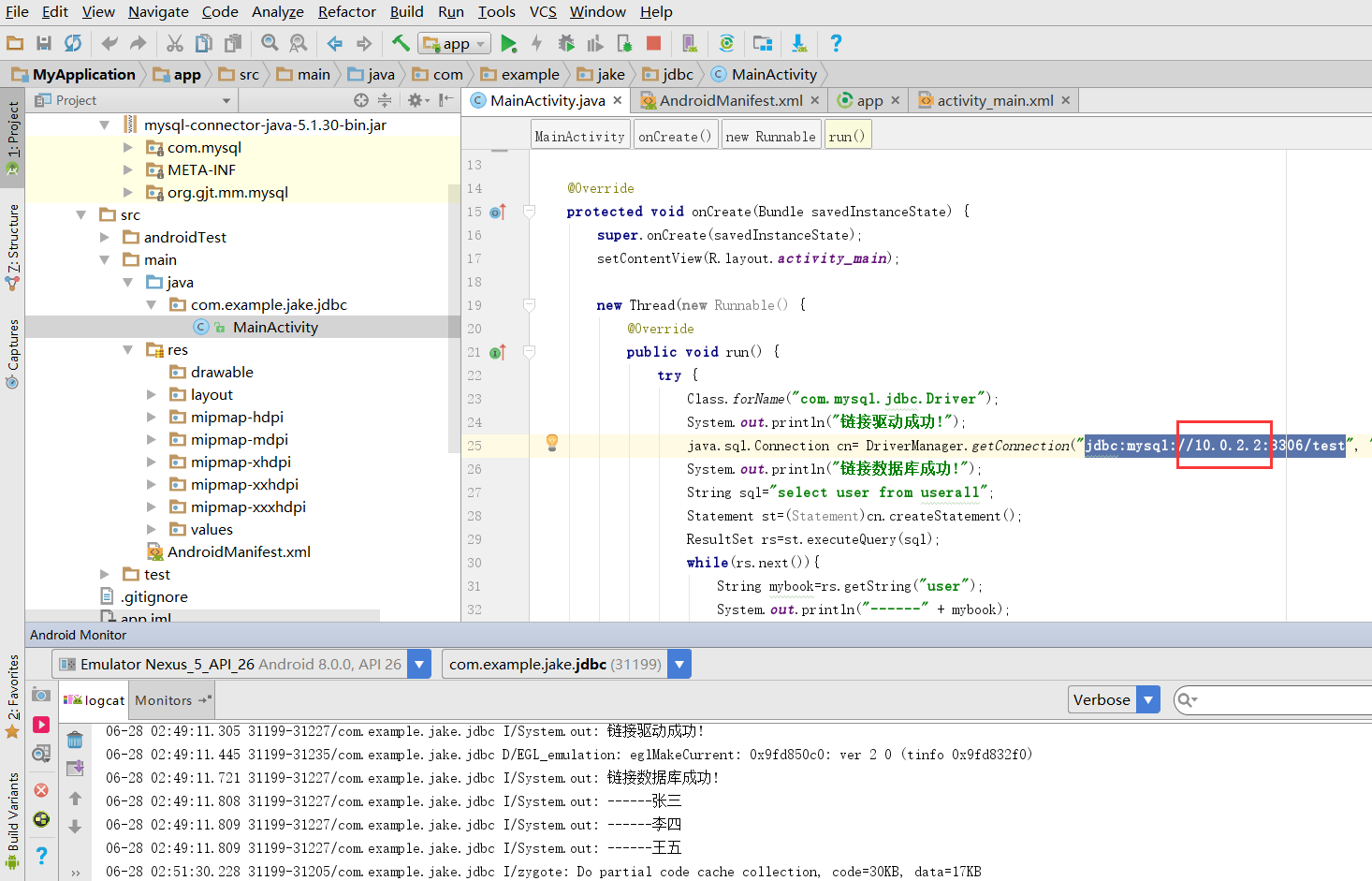Open the app run configuration dropdown

[x=455, y=44]
